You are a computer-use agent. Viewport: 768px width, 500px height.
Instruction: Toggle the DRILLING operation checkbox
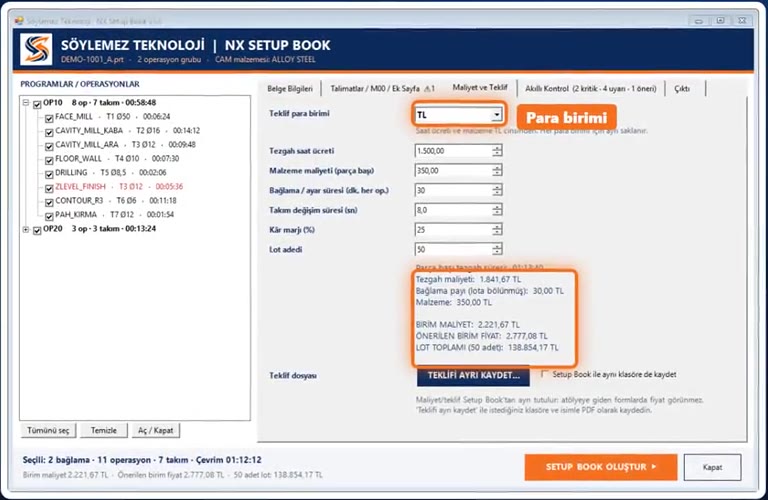(49, 174)
